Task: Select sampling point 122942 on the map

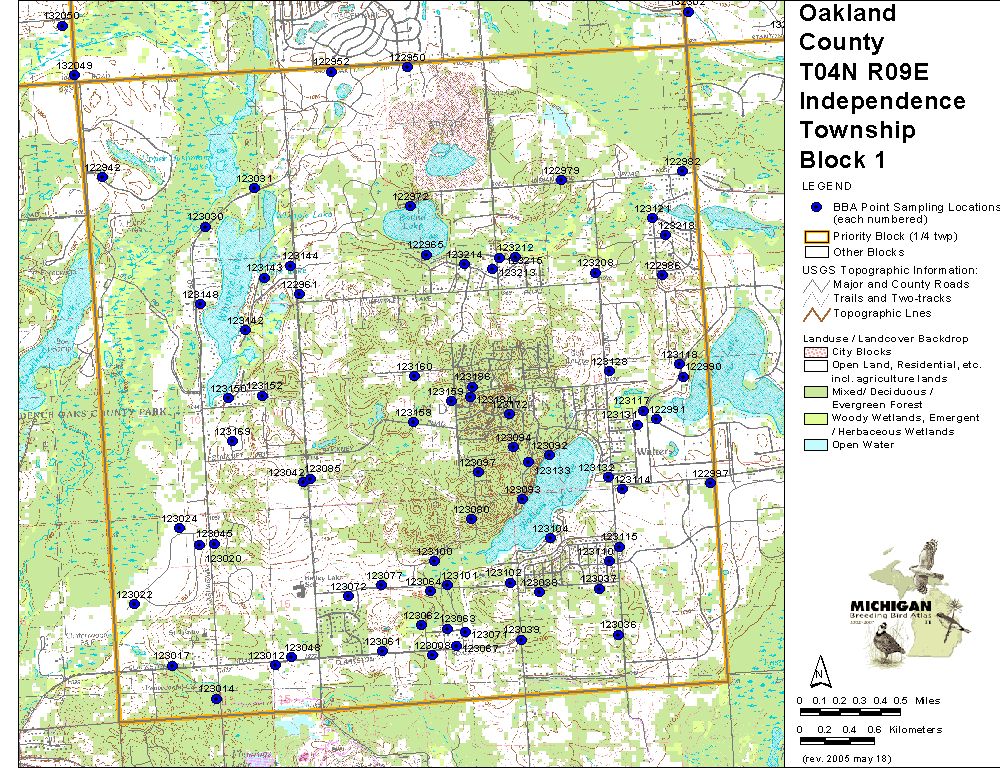Action: (102, 177)
